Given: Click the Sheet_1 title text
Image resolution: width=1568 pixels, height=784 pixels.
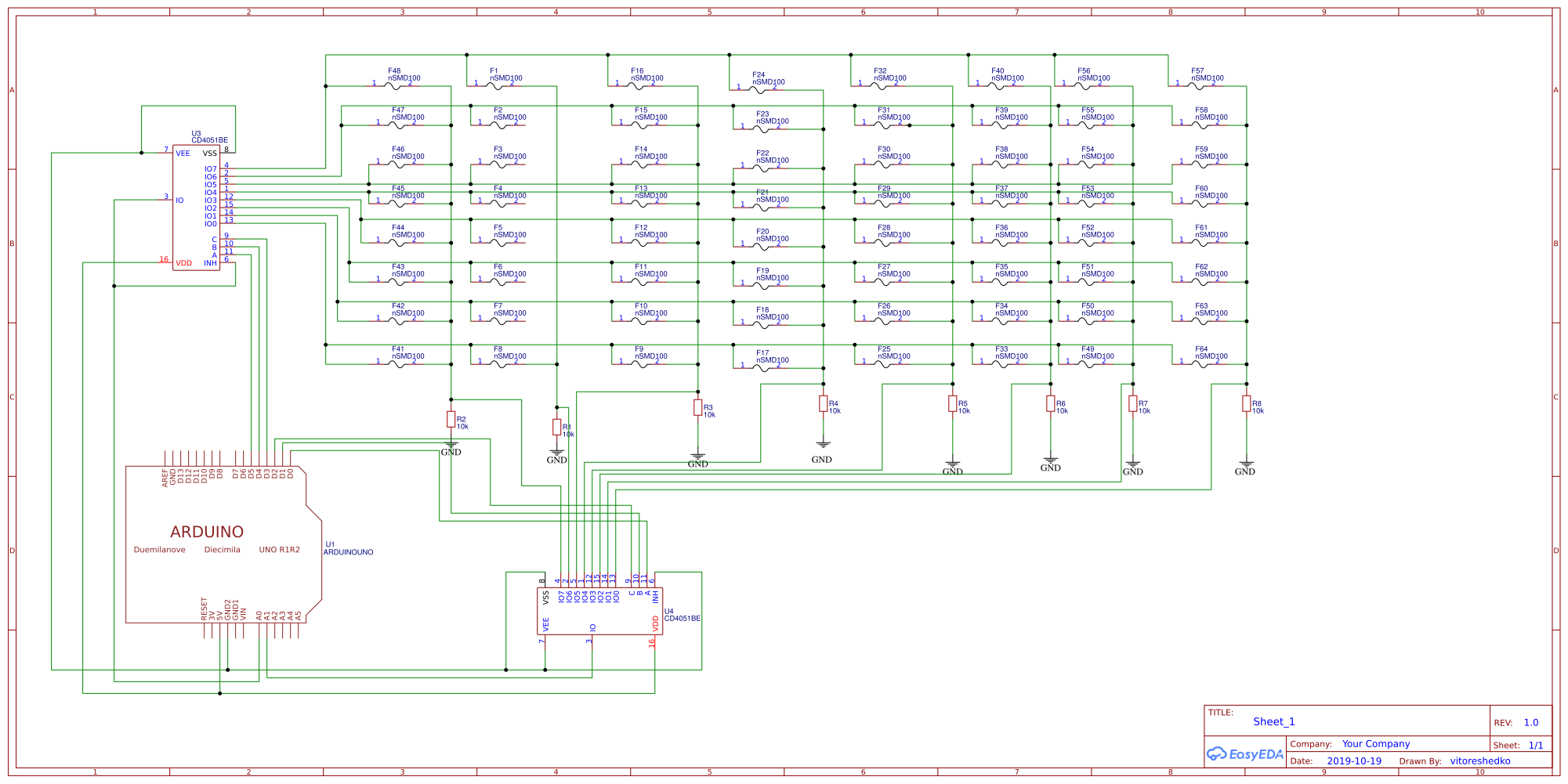Looking at the screenshot, I should point(1273,721).
